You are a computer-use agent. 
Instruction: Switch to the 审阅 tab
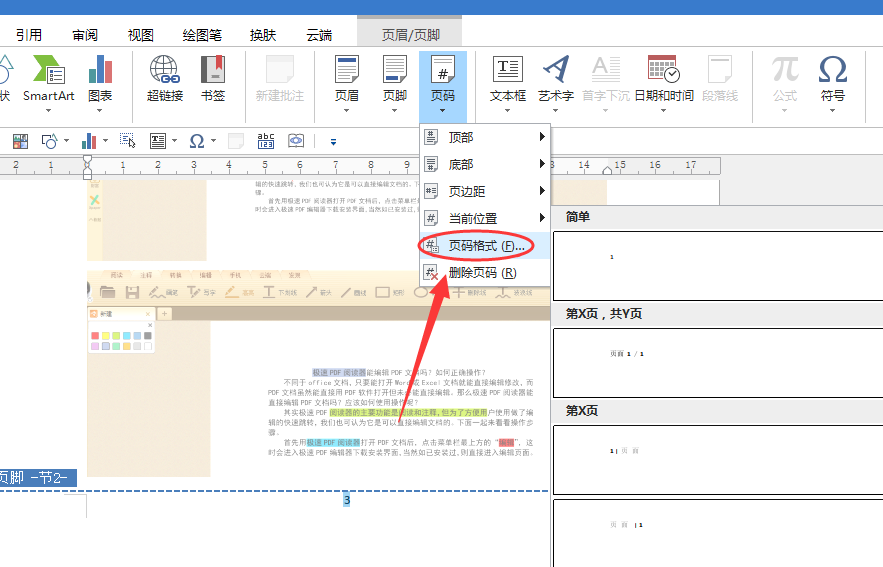[85, 35]
